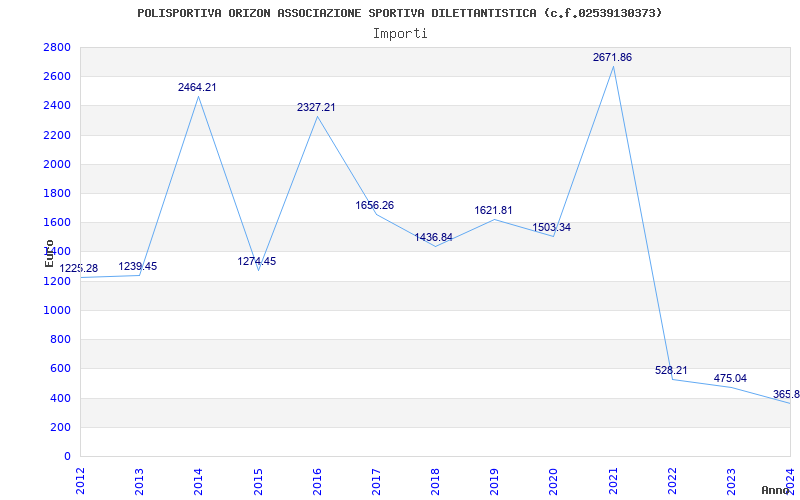Click the 0 y-axis tick label
This screenshot has height=500, width=800.
coord(67,456)
